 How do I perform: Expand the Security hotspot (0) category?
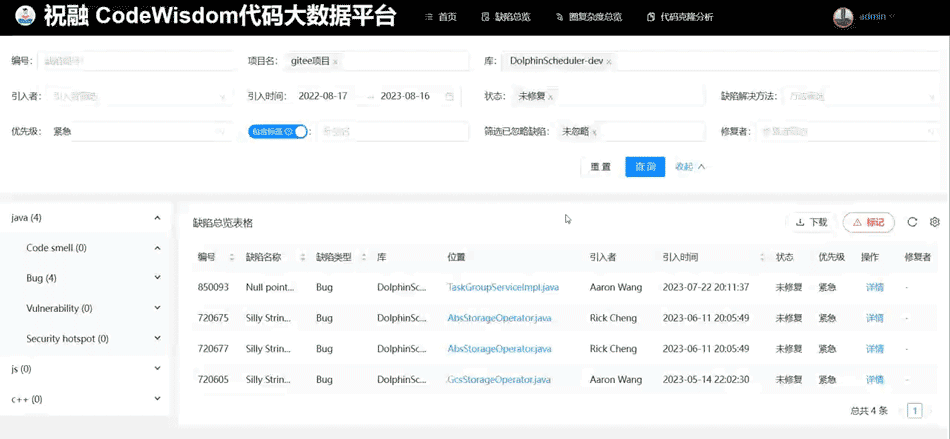[x=158, y=338]
